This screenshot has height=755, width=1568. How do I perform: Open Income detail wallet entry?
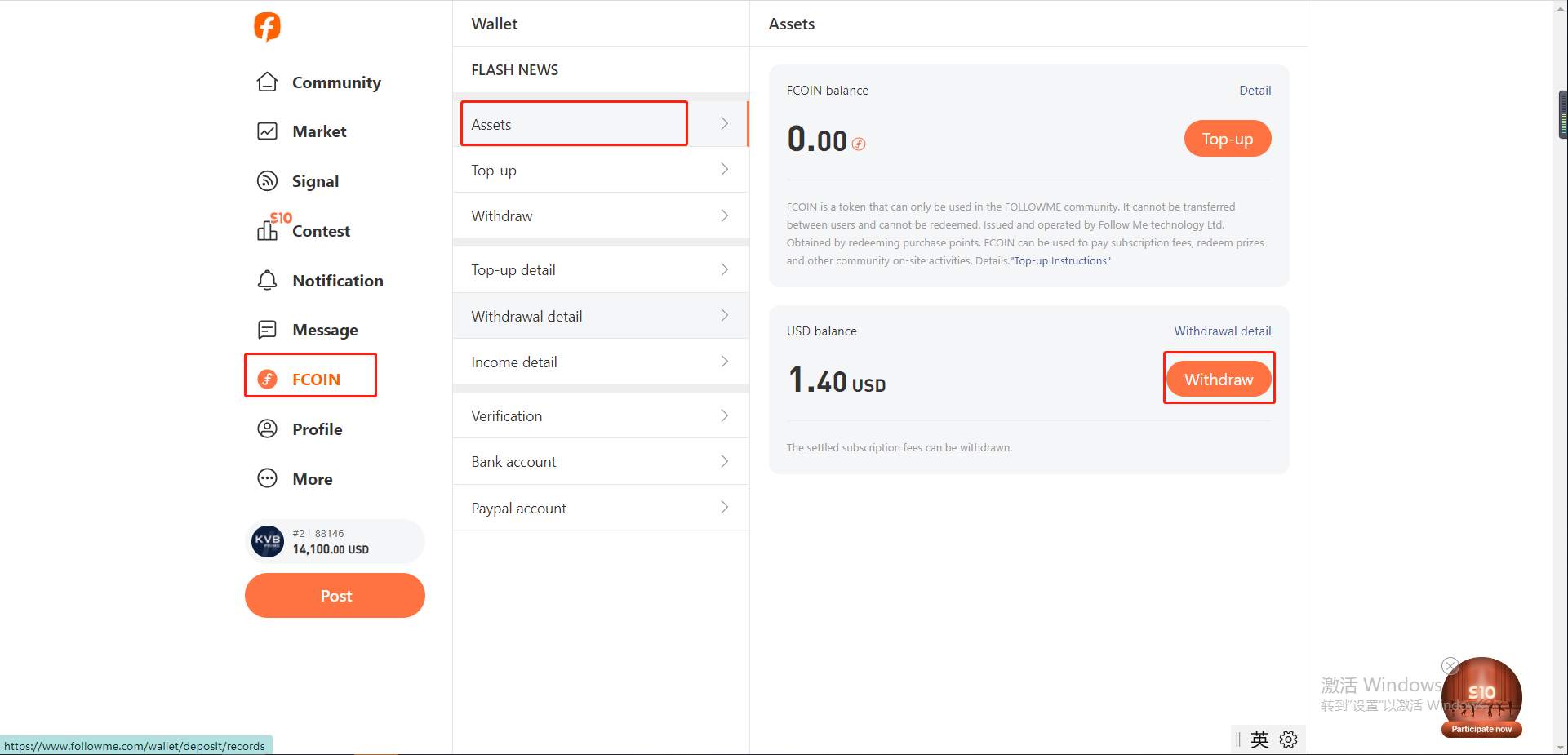click(601, 362)
